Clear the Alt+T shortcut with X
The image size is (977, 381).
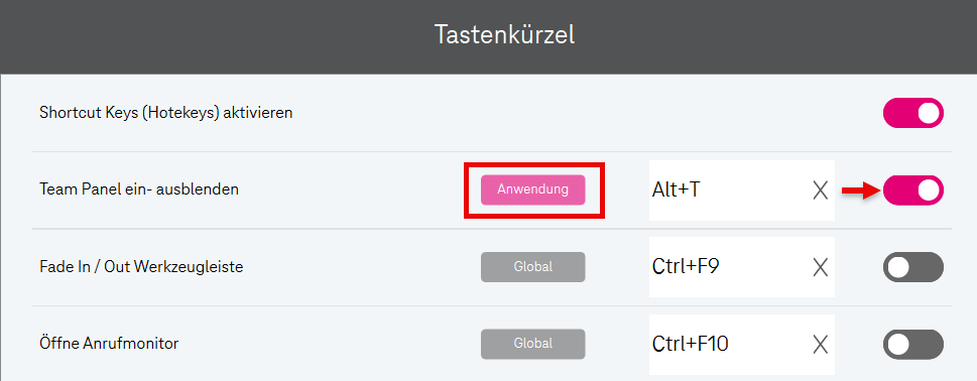click(820, 190)
